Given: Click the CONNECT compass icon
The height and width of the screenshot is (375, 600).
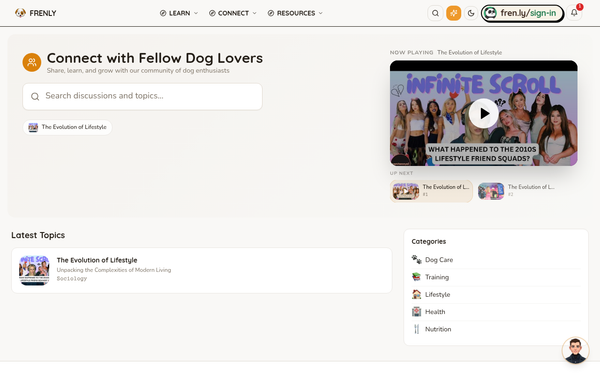Looking at the screenshot, I should point(212,13).
